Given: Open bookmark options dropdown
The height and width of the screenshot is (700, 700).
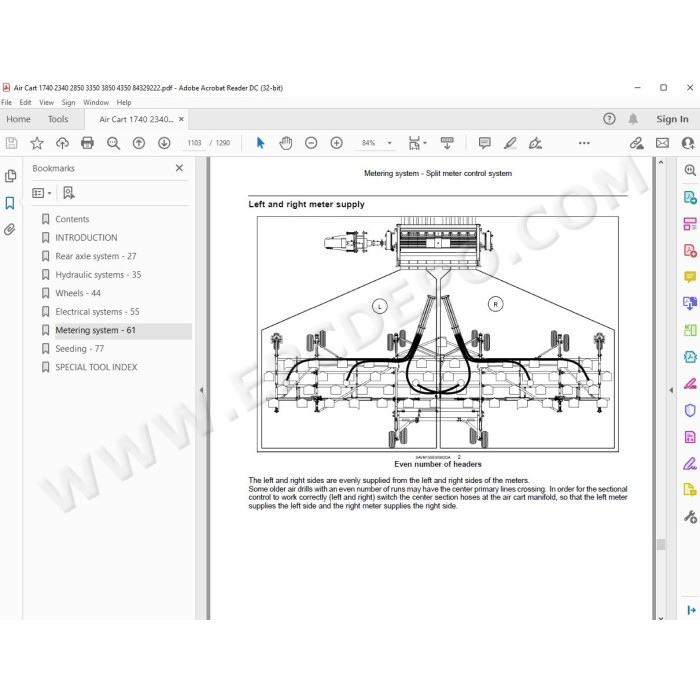Looking at the screenshot, I should 42,193.
